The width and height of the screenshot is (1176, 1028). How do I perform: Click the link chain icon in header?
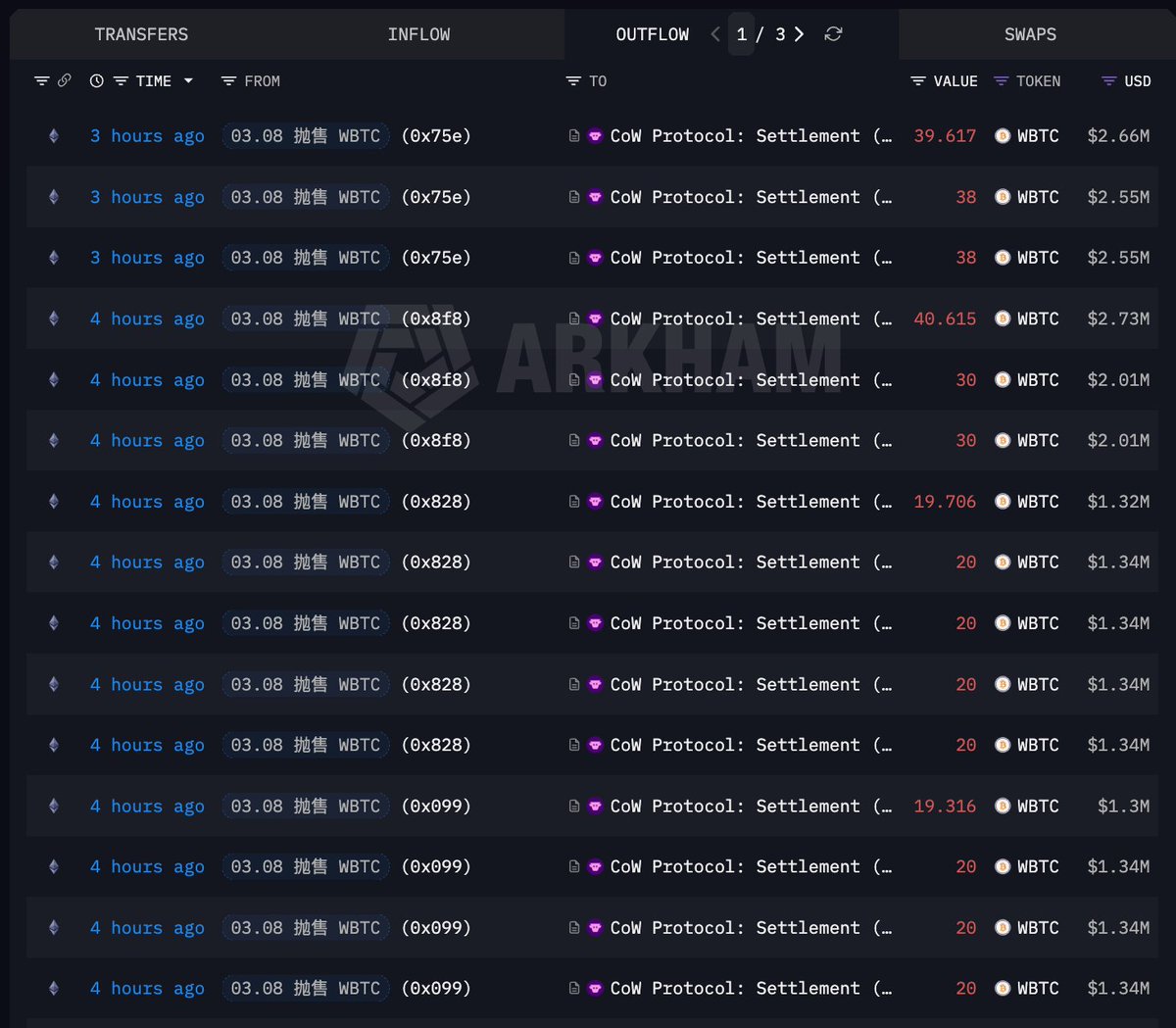pyautogui.click(x=65, y=80)
